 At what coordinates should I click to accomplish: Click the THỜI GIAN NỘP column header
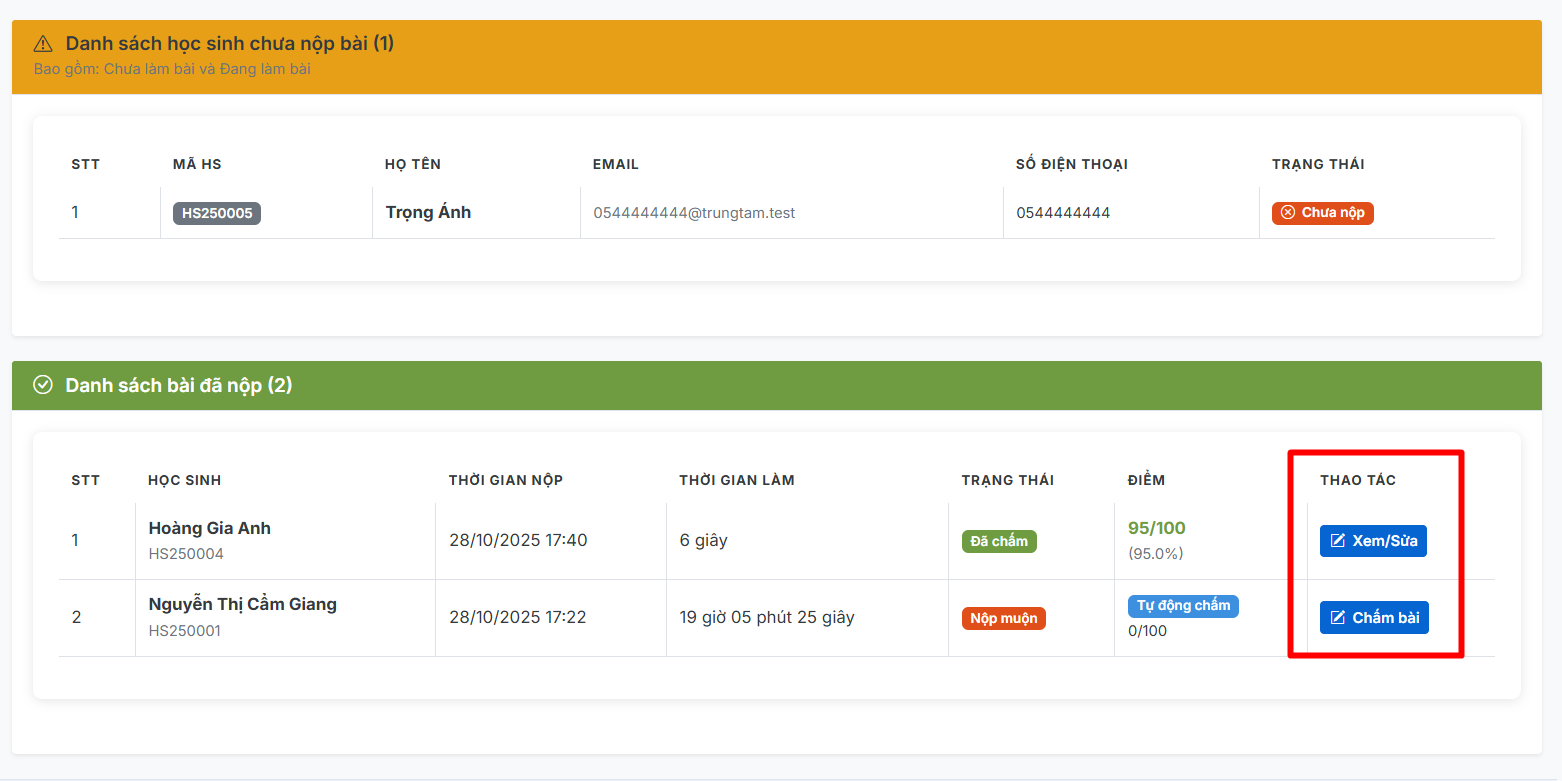506,480
